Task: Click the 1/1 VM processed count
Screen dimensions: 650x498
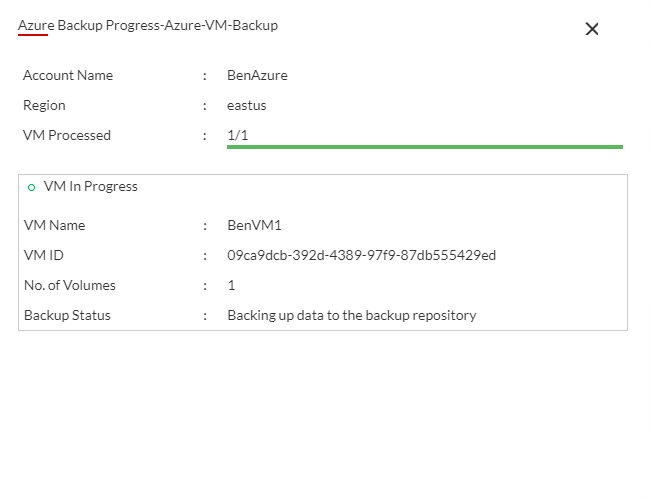Action: coord(237,135)
